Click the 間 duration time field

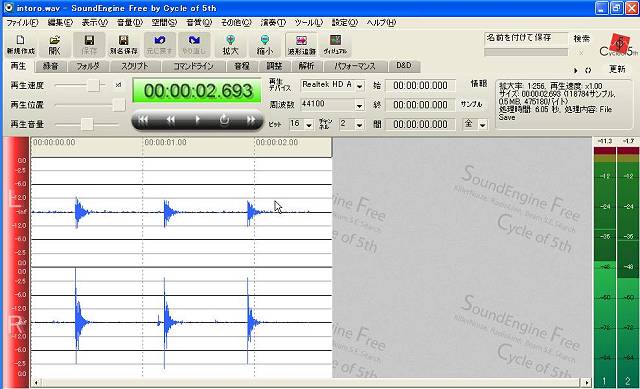tap(420, 124)
